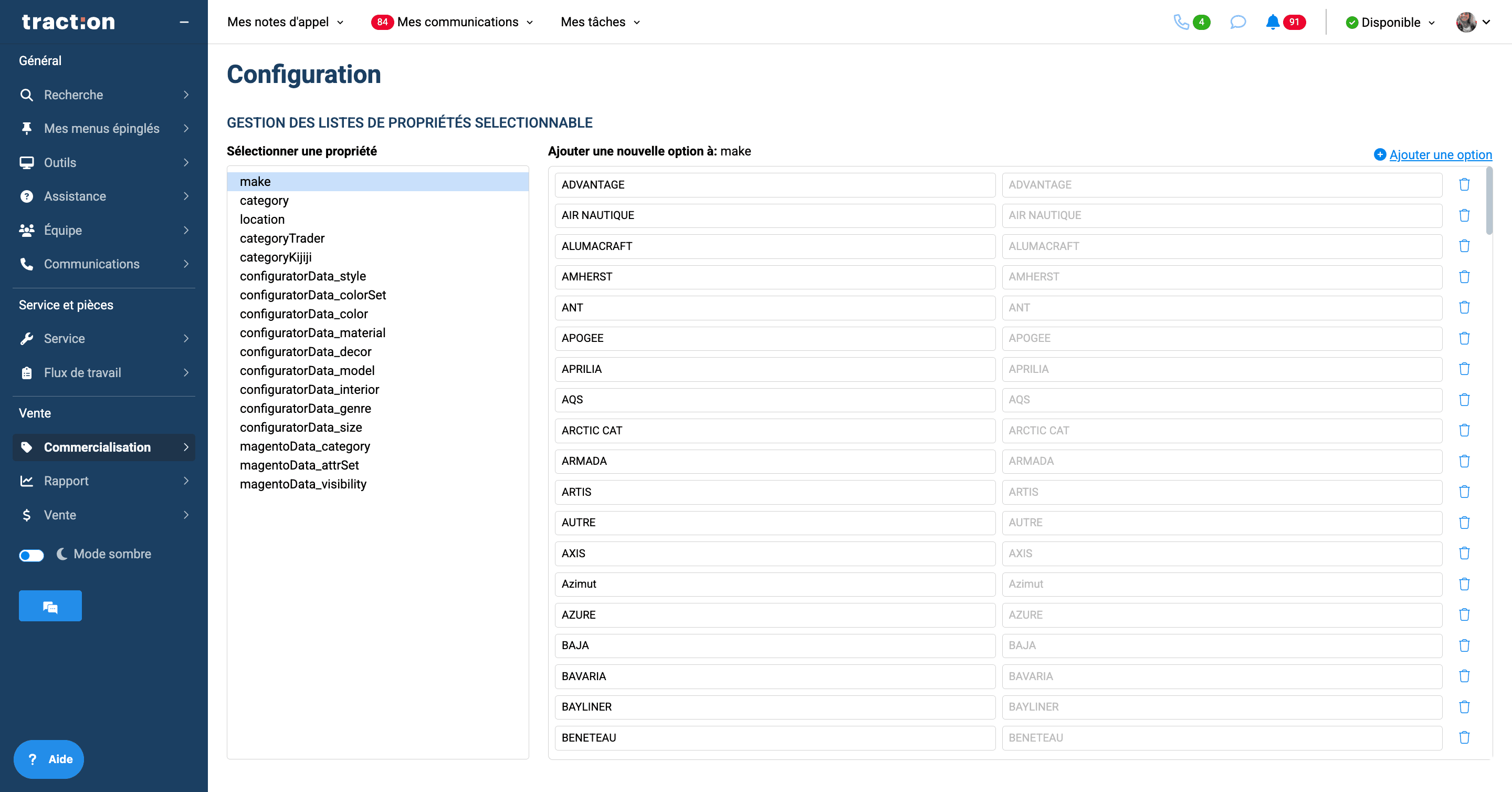Viewport: 1512px width, 792px height.
Task: Click the traction logo
Action: 68,22
